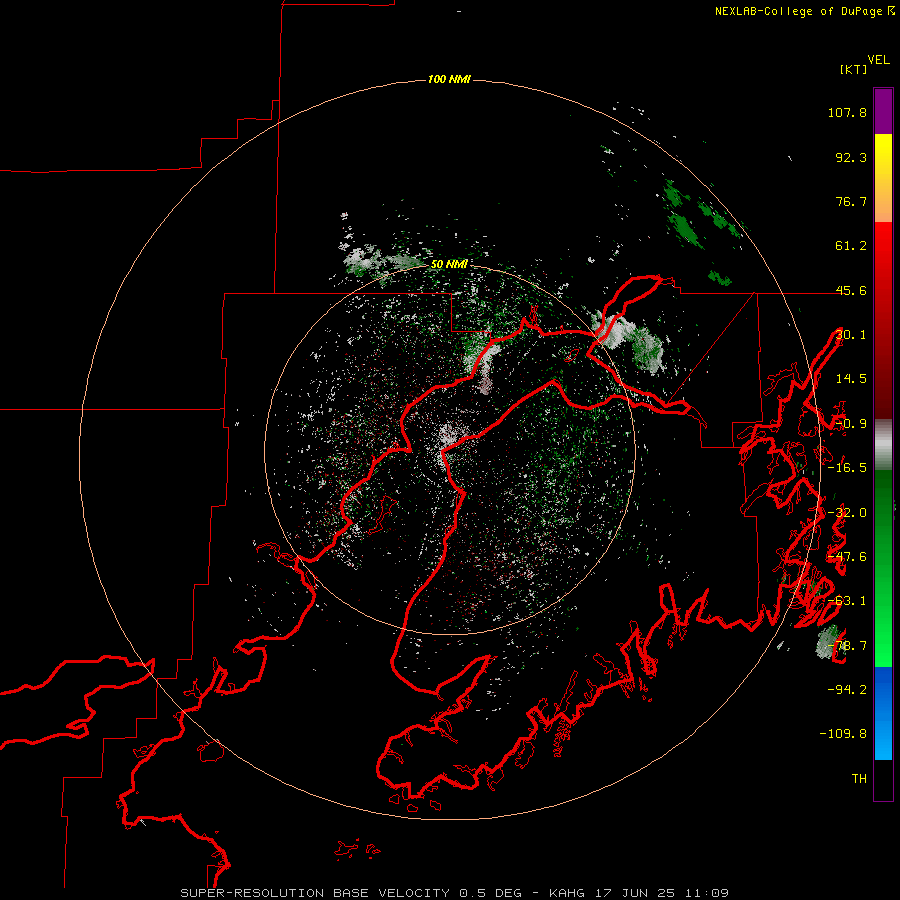
Task: Select the -32.0 velocity scale value
Action: [x=847, y=513]
